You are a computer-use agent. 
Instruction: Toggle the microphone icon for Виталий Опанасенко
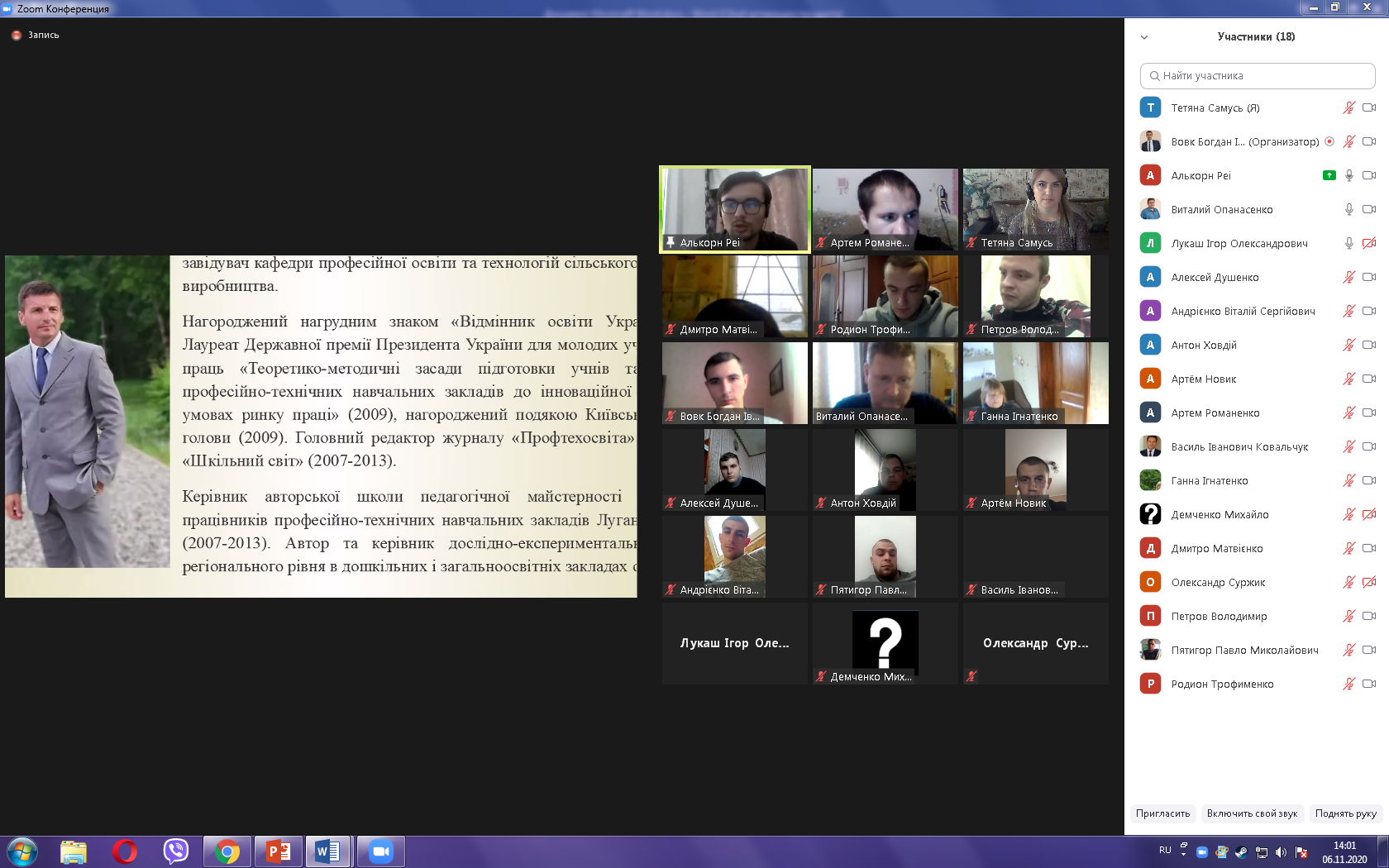point(1348,209)
